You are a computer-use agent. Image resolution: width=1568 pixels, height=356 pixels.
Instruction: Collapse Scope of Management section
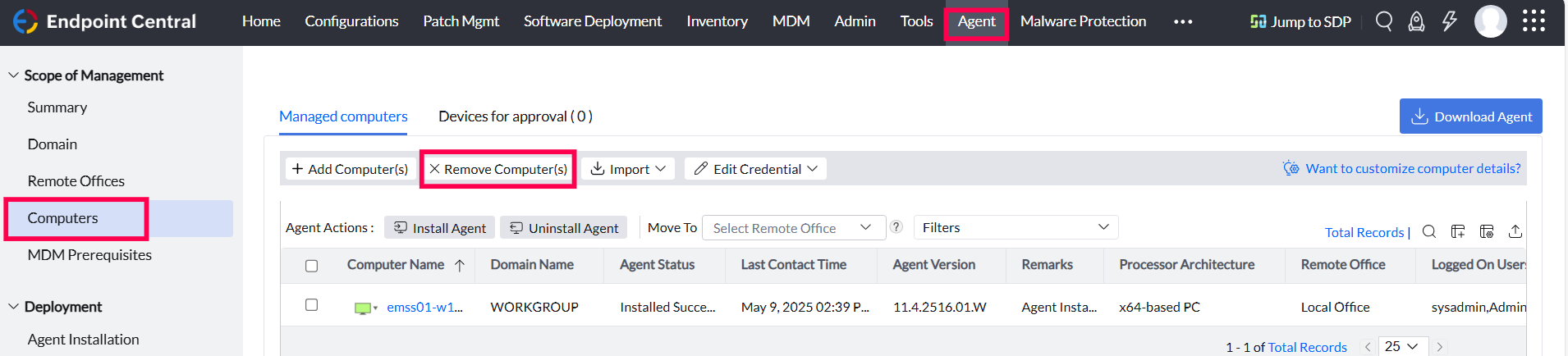coord(13,75)
